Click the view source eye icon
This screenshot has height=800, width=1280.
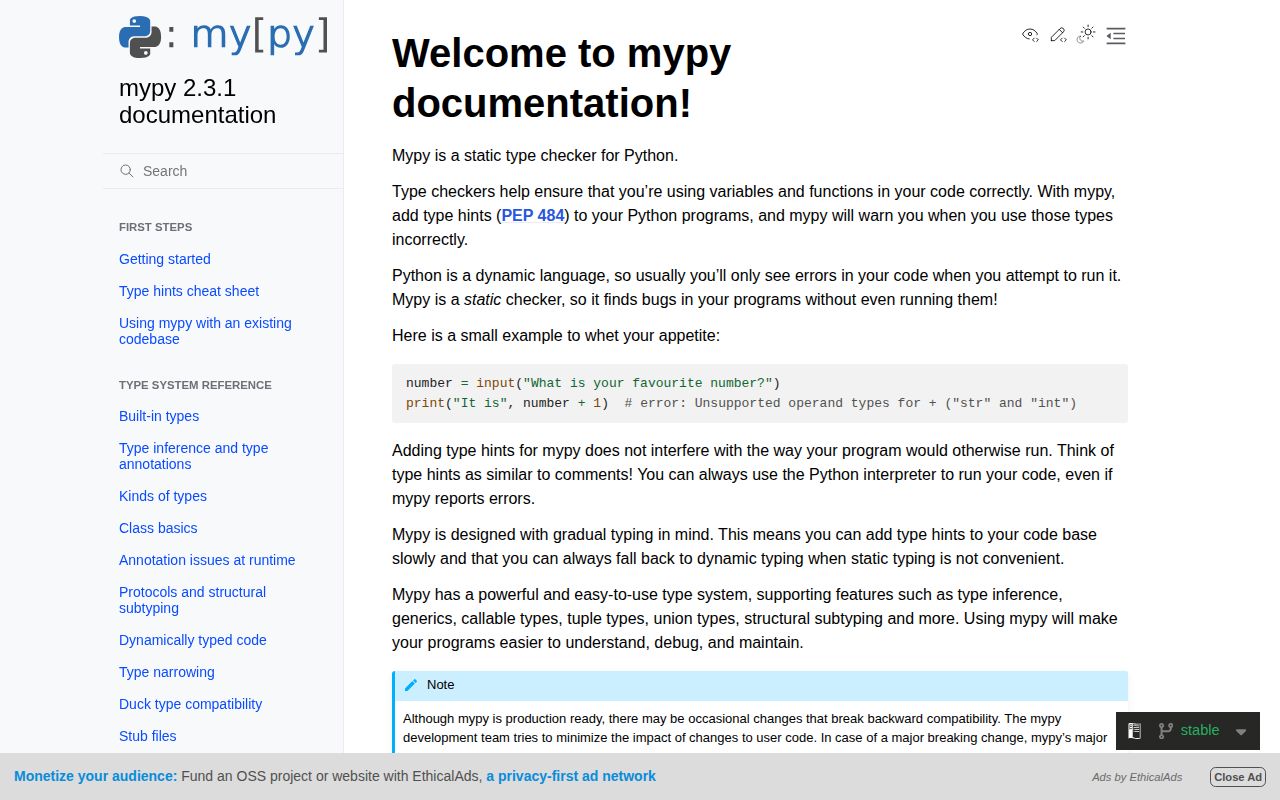[1030, 35]
